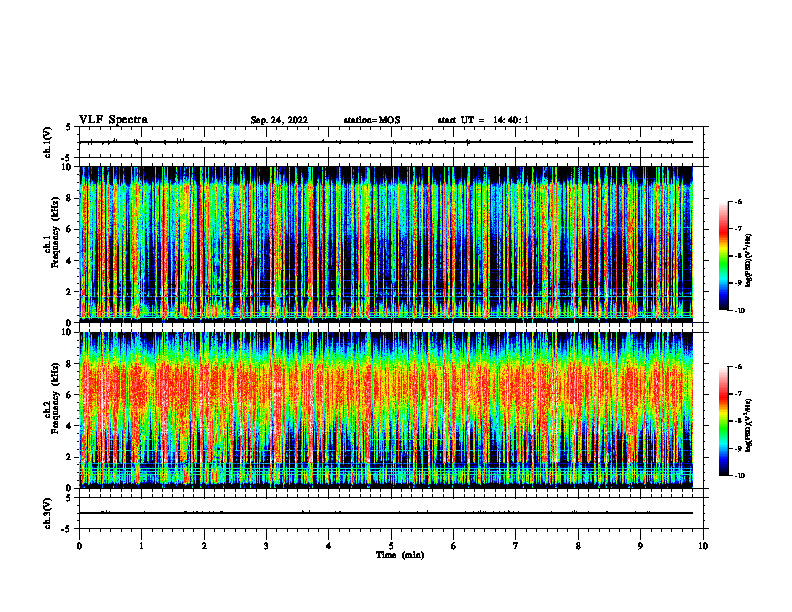
Task: Click the ch.1 spectrogram color scale bar
Action: [x=724, y=256]
